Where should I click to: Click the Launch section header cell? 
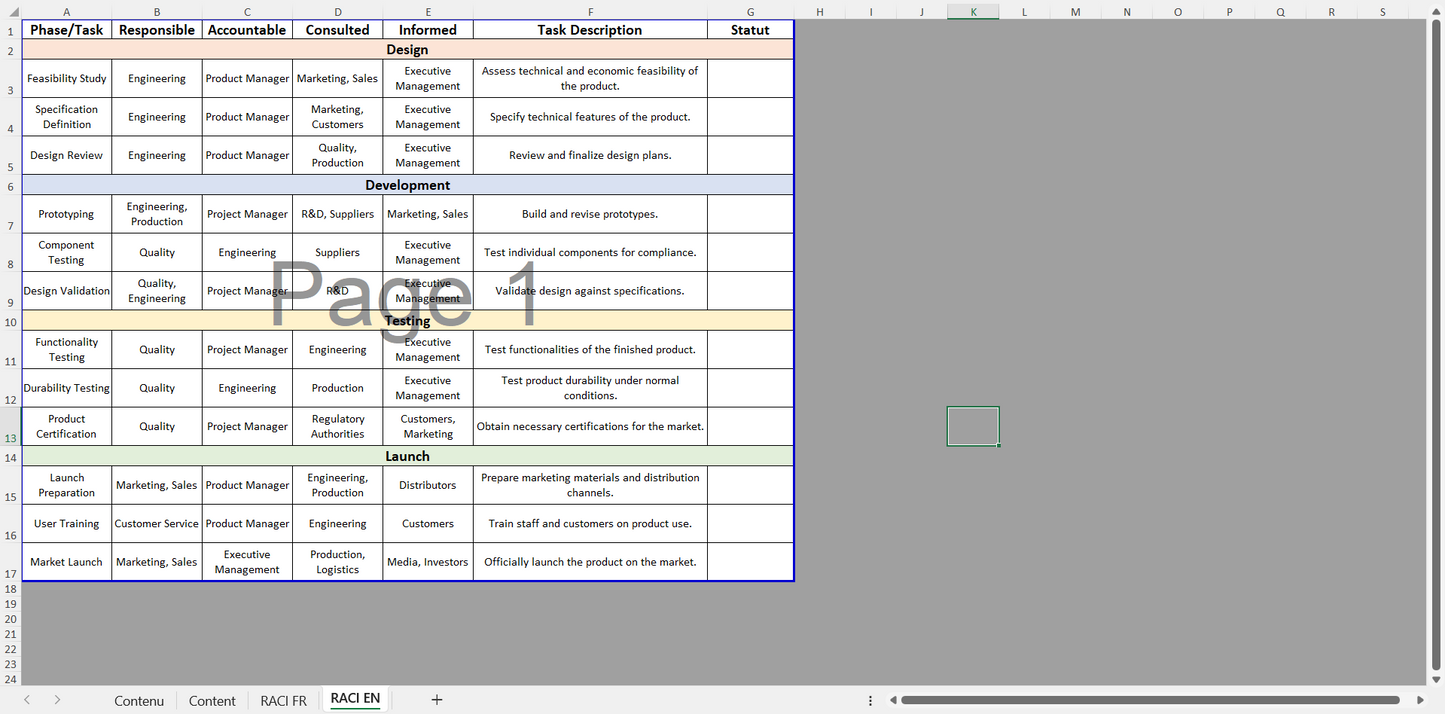[x=408, y=455]
